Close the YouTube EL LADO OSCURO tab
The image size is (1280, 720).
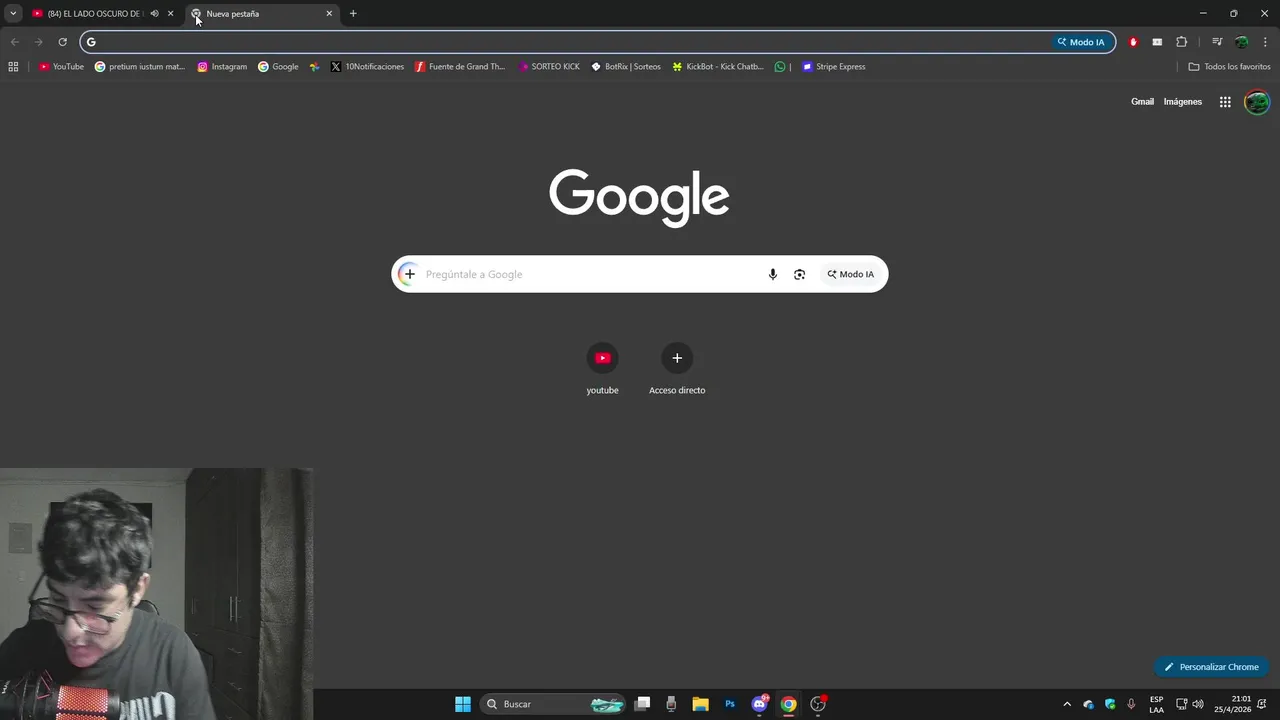point(170,14)
